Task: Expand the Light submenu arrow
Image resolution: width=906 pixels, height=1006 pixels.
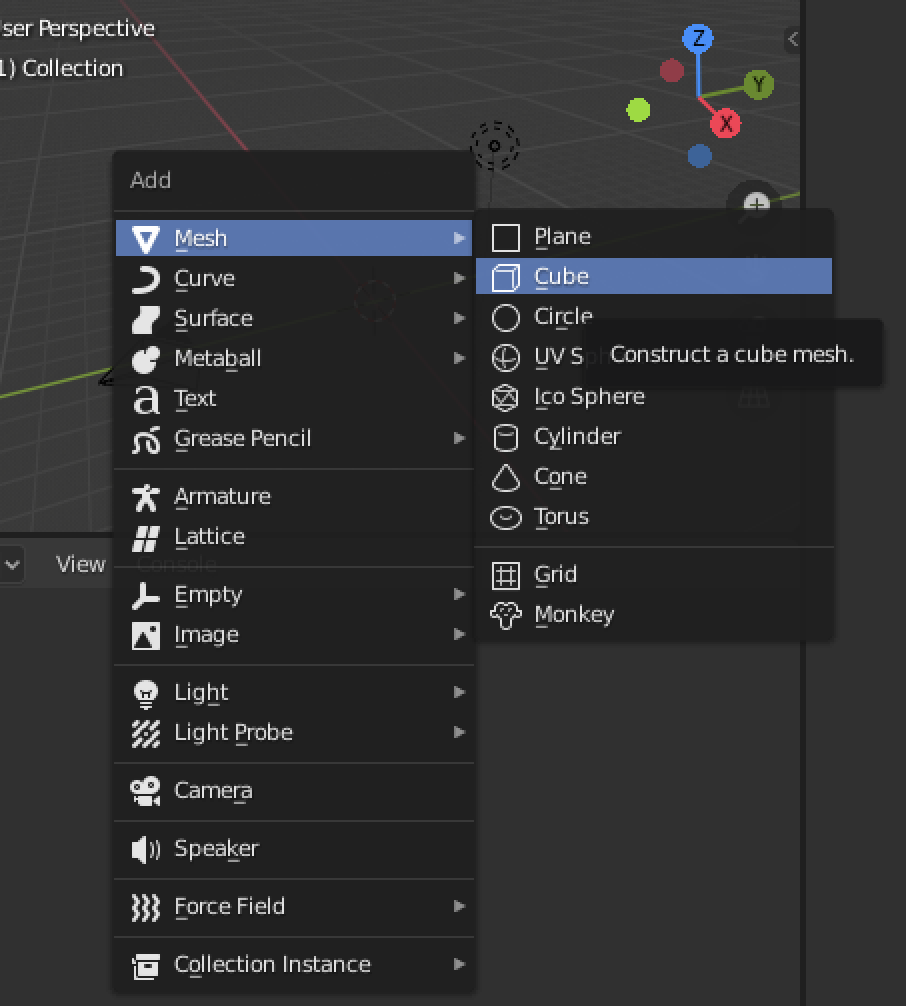Action: click(459, 692)
